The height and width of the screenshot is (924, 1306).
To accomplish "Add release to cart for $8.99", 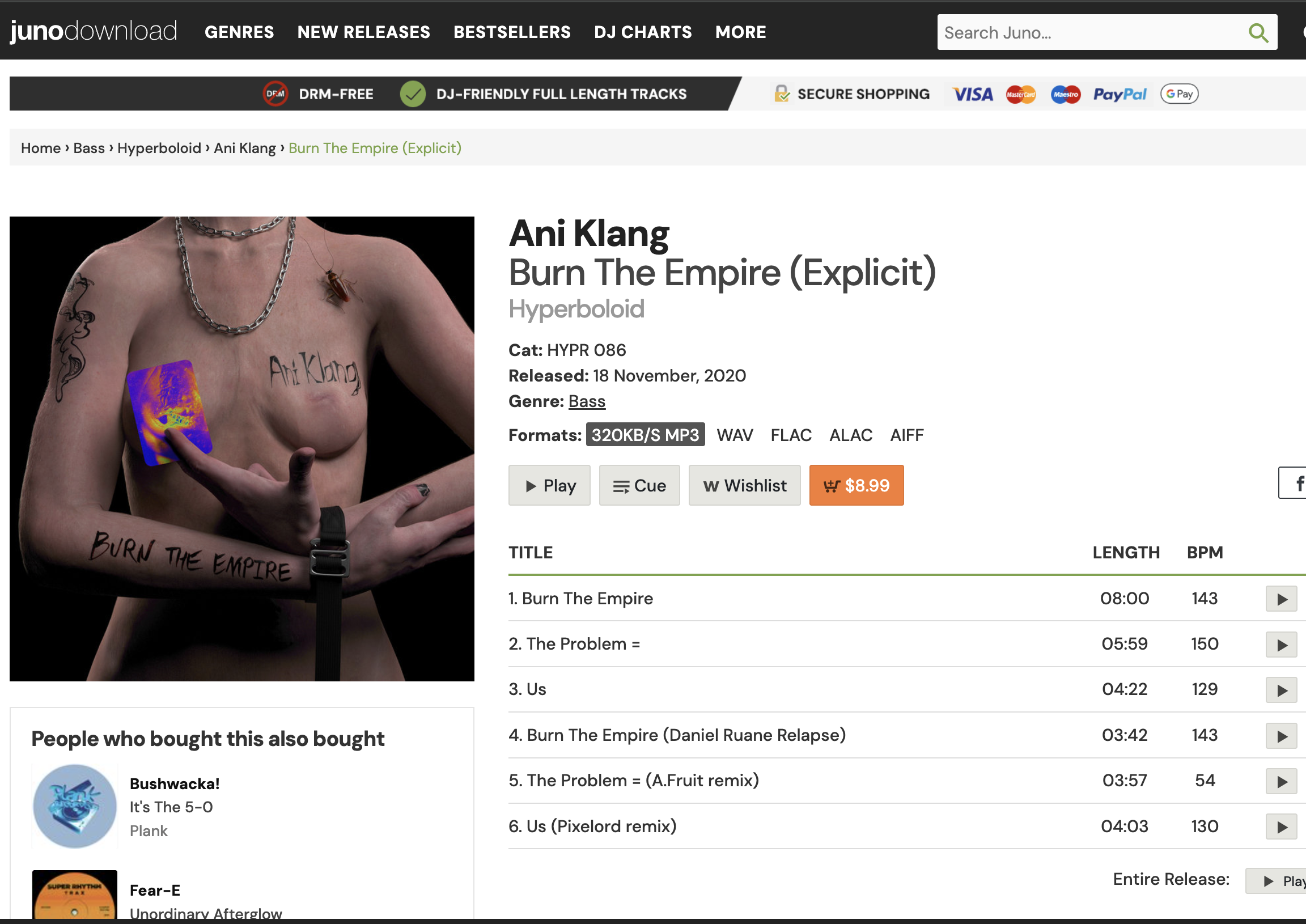I will coord(856,485).
